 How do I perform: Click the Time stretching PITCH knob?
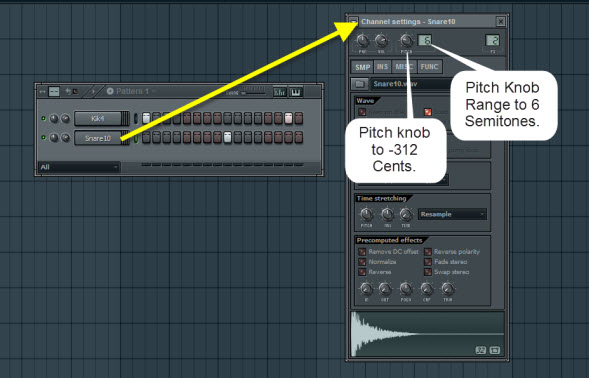coord(367,214)
